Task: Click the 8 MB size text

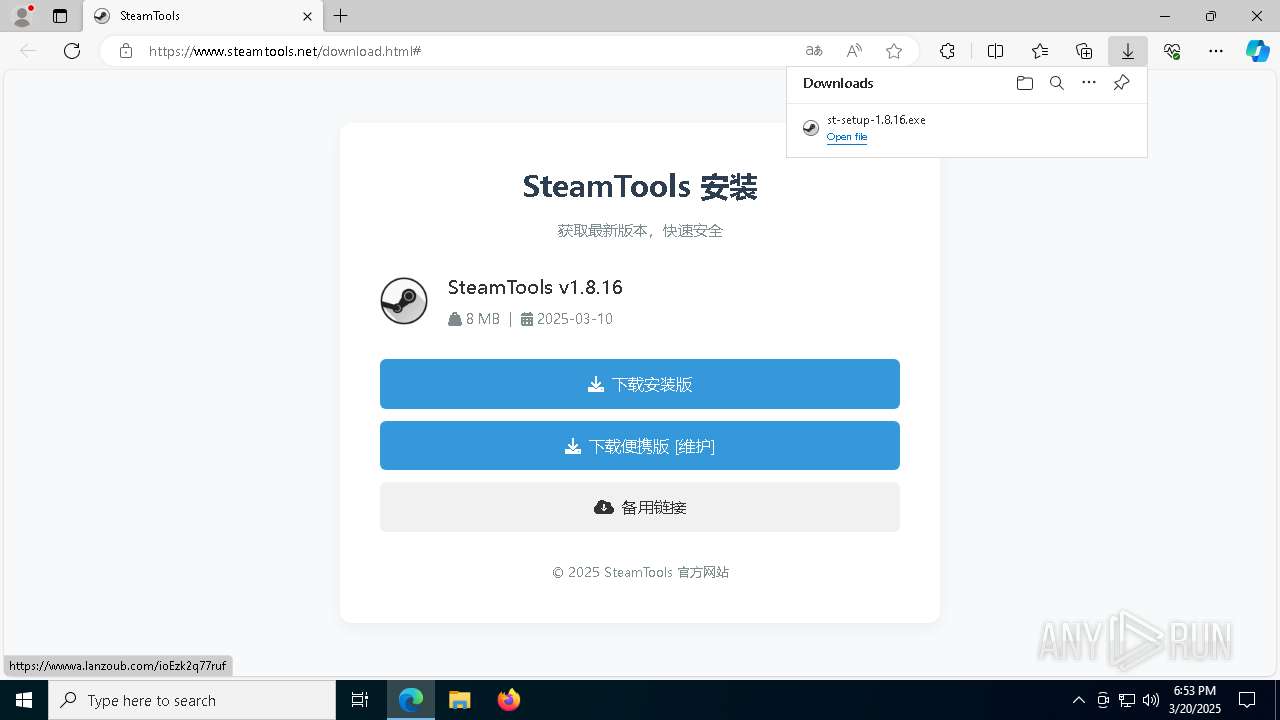Action: tap(483, 319)
